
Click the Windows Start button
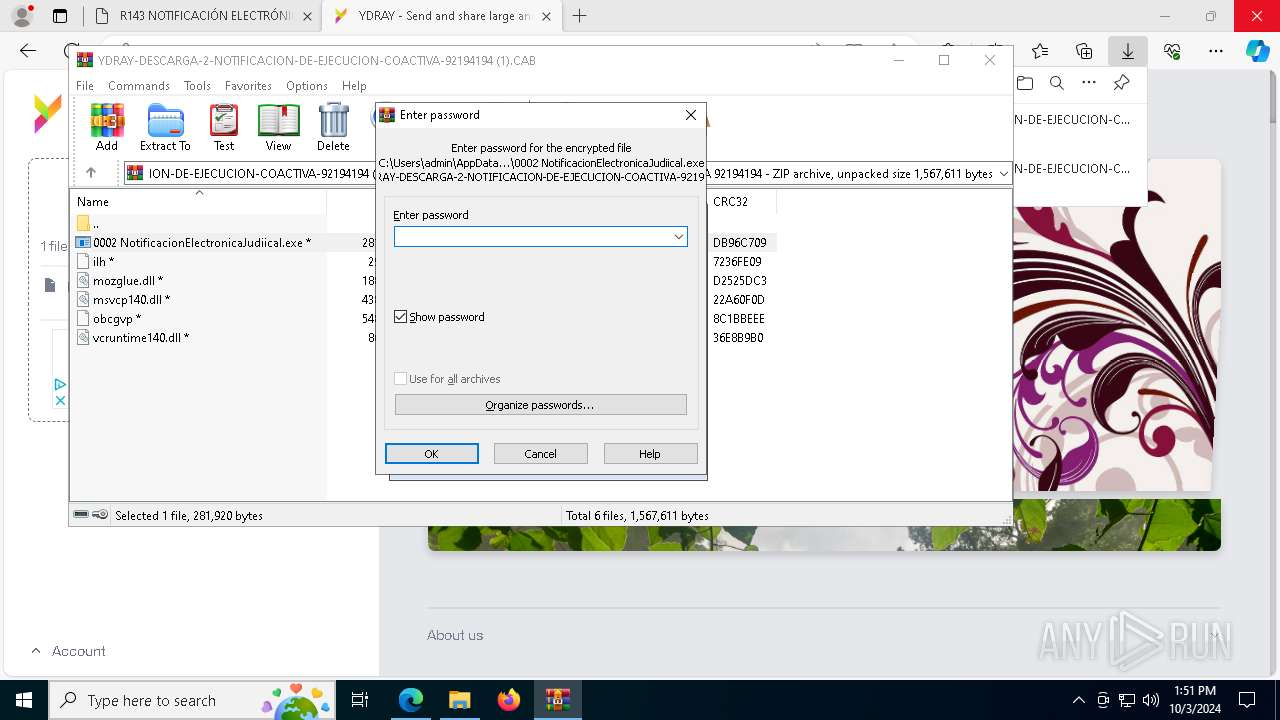23,700
